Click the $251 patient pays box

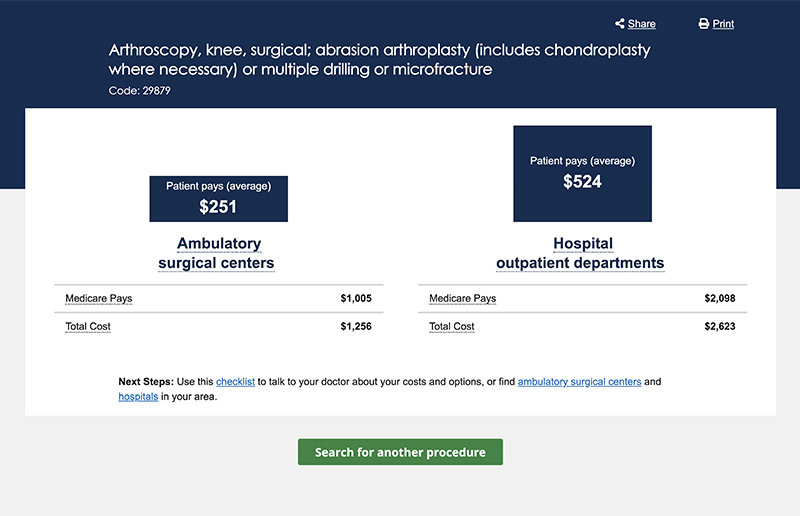[x=218, y=199]
